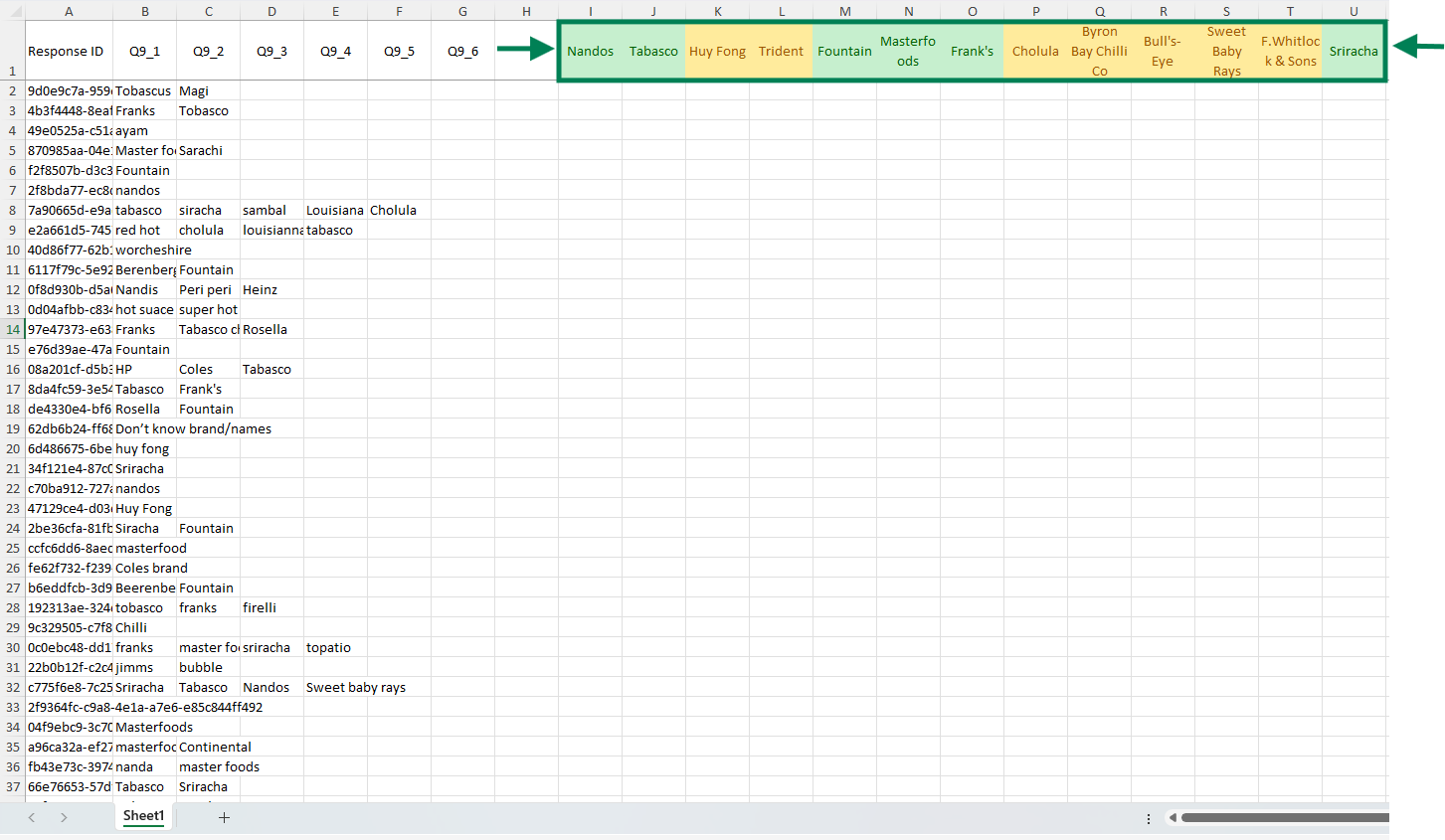Select cell containing Magi
The image size is (1445, 840).
pos(208,90)
